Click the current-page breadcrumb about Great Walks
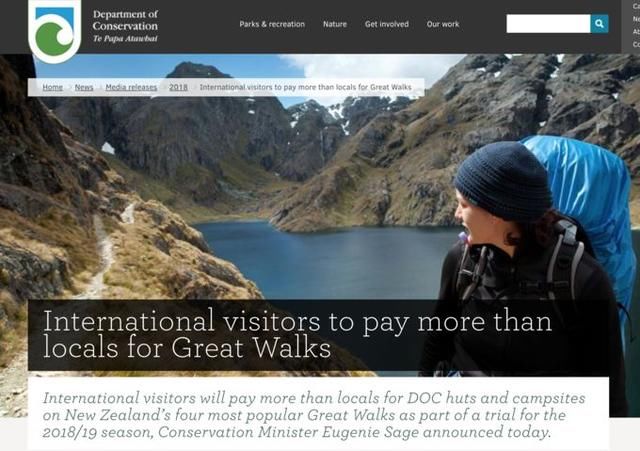 (x=305, y=87)
